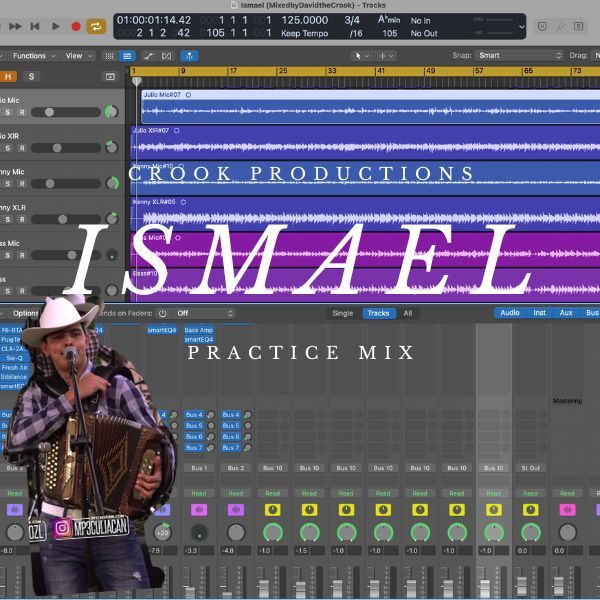This screenshot has height=600, width=600.
Task: Click the purple waveform icon on Bus 2 channel
Action: pyautogui.click(x=236, y=510)
